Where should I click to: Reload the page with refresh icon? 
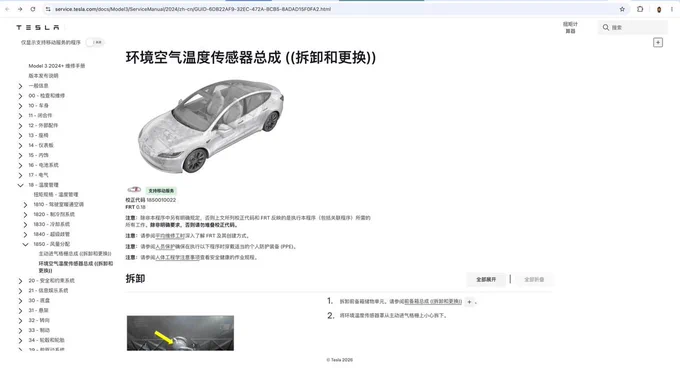tap(33, 9)
